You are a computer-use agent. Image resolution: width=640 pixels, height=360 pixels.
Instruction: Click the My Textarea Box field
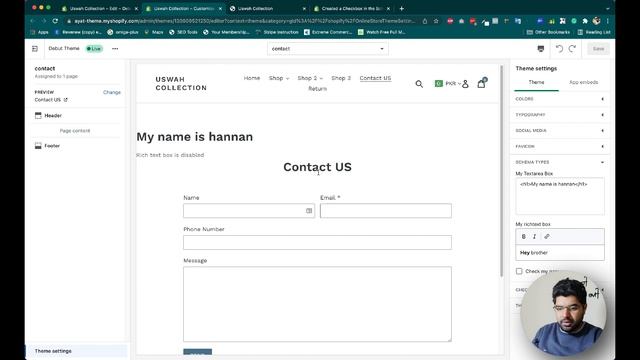tap(560, 196)
